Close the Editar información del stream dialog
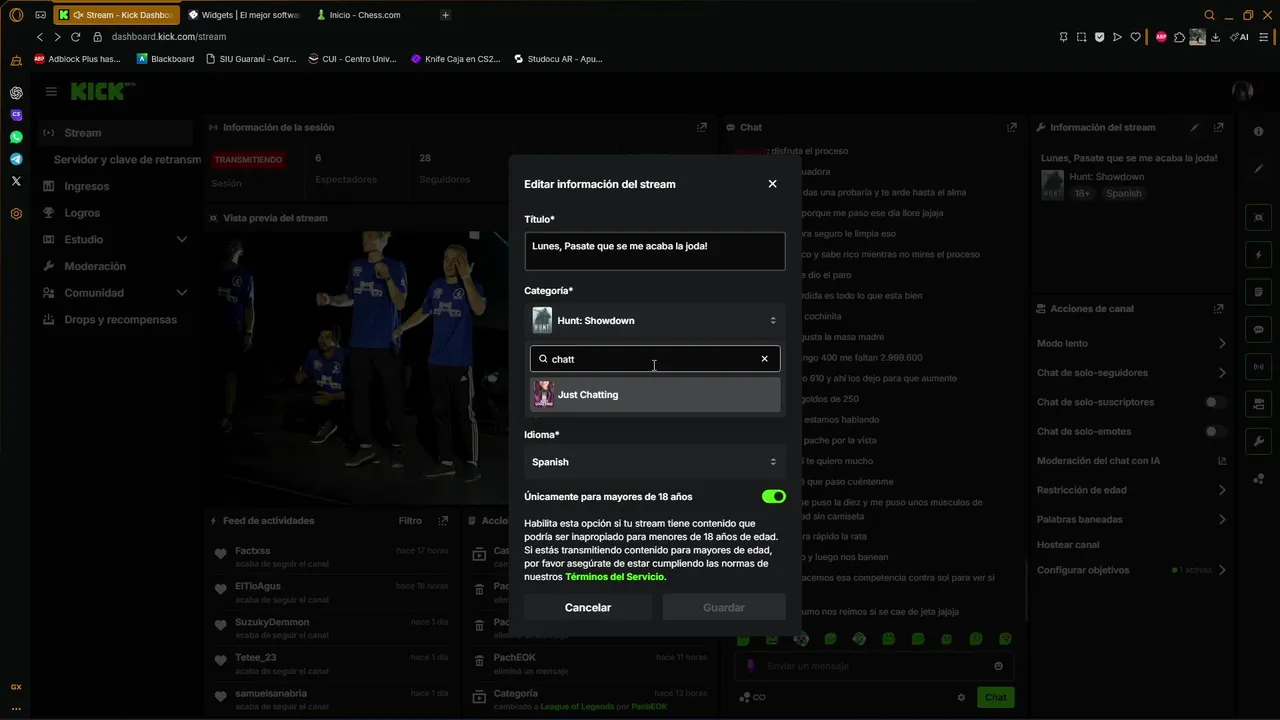 pyautogui.click(x=772, y=184)
